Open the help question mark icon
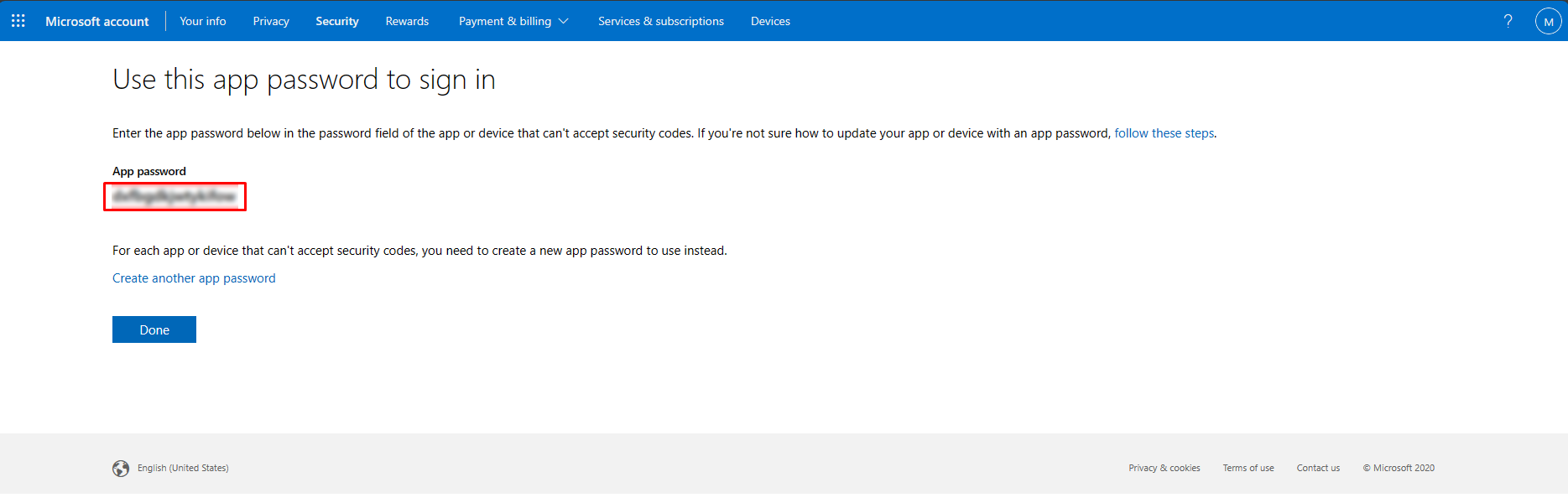 tap(1508, 21)
